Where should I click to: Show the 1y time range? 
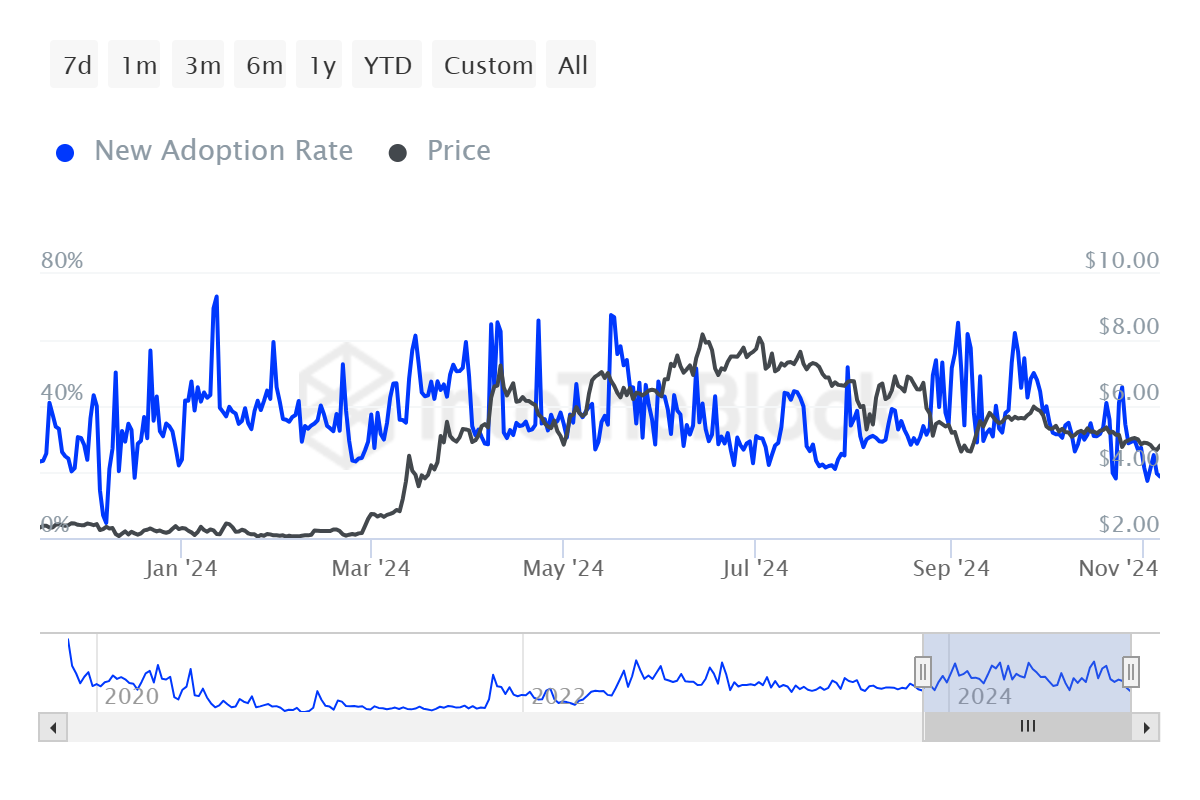pyautogui.click(x=322, y=66)
